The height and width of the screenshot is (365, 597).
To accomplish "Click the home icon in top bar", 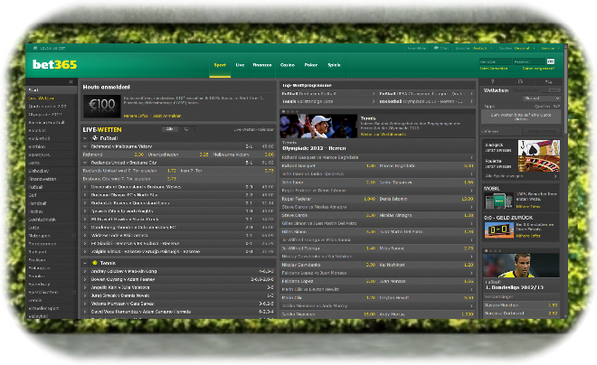I will pyautogui.click(x=35, y=48).
